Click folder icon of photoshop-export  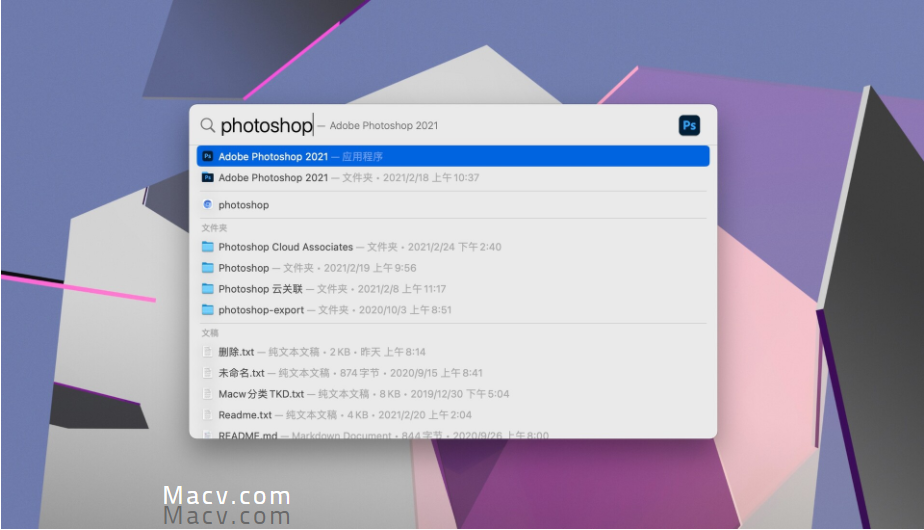pyautogui.click(x=207, y=310)
